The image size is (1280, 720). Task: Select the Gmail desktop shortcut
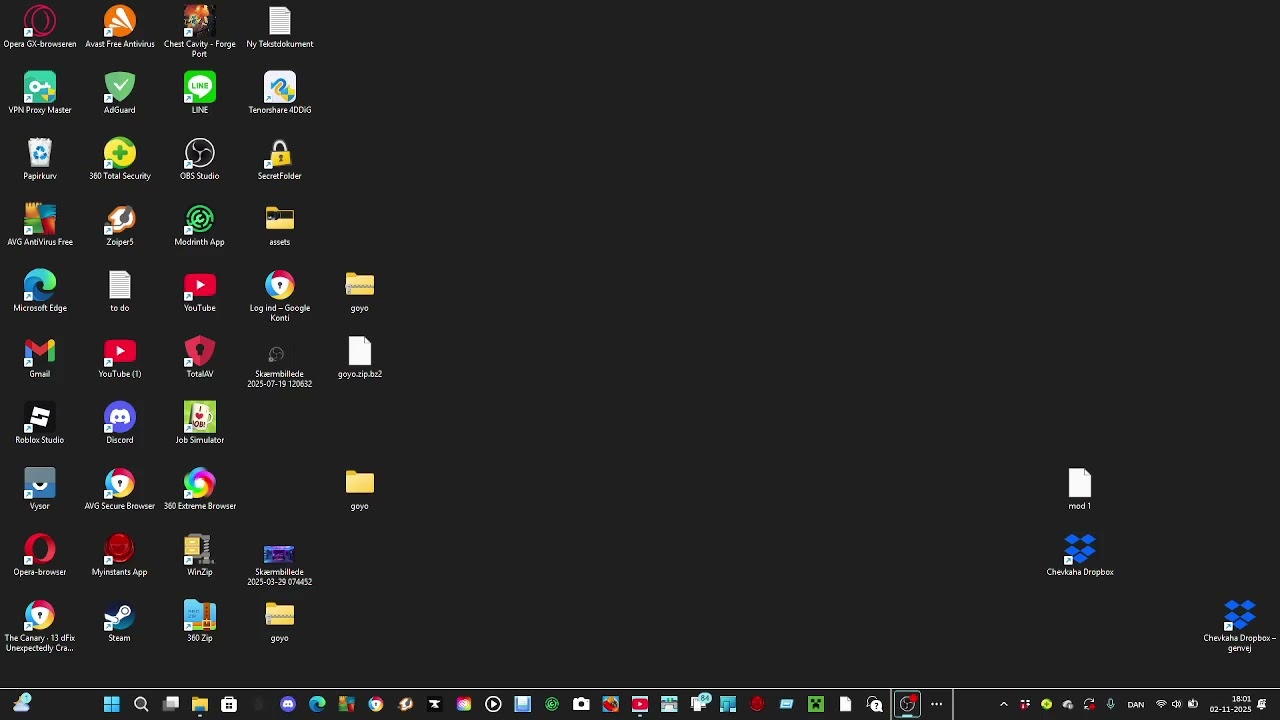click(x=40, y=357)
